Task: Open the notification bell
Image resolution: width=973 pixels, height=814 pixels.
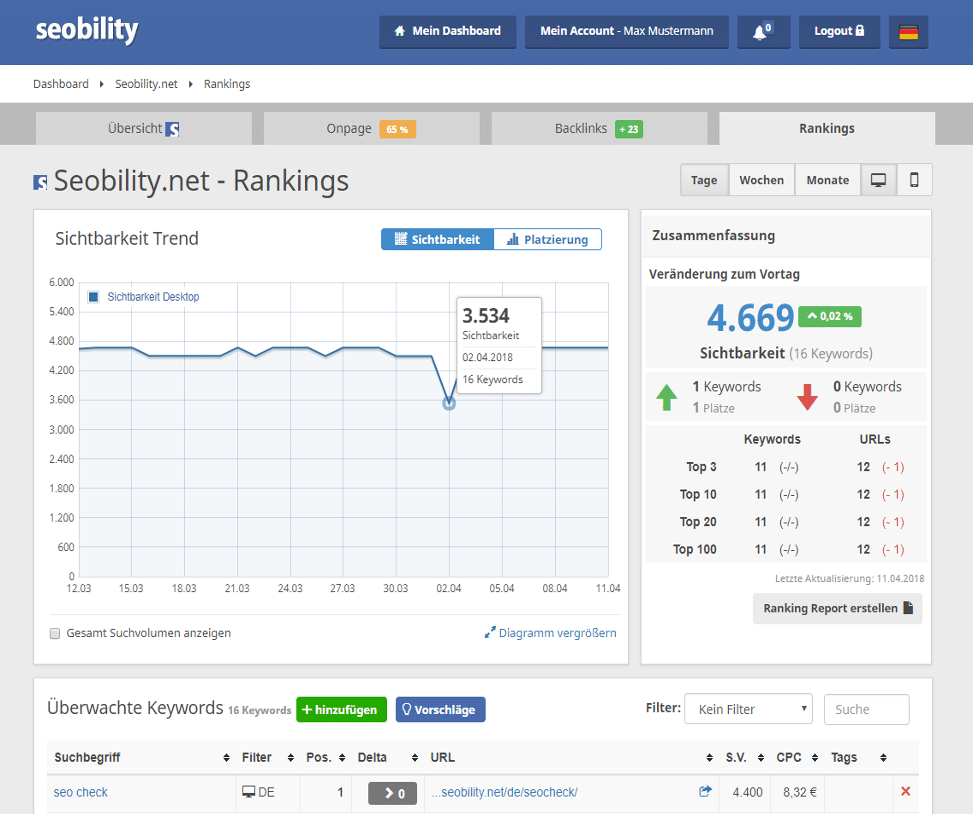Action: [763, 32]
